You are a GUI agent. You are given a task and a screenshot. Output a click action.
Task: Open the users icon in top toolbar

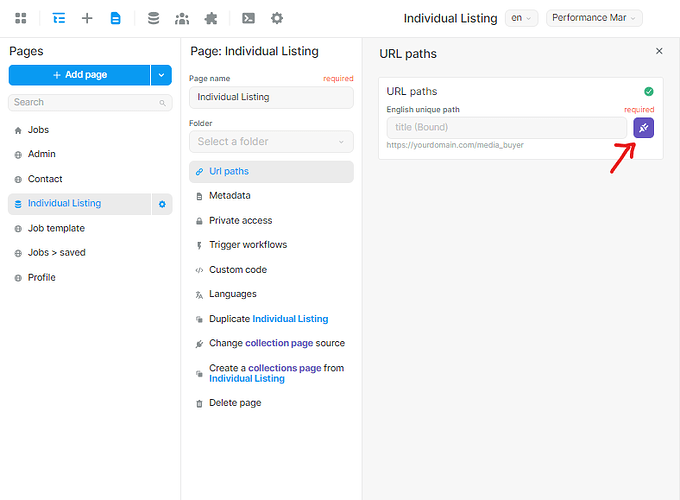pyautogui.click(x=181, y=18)
